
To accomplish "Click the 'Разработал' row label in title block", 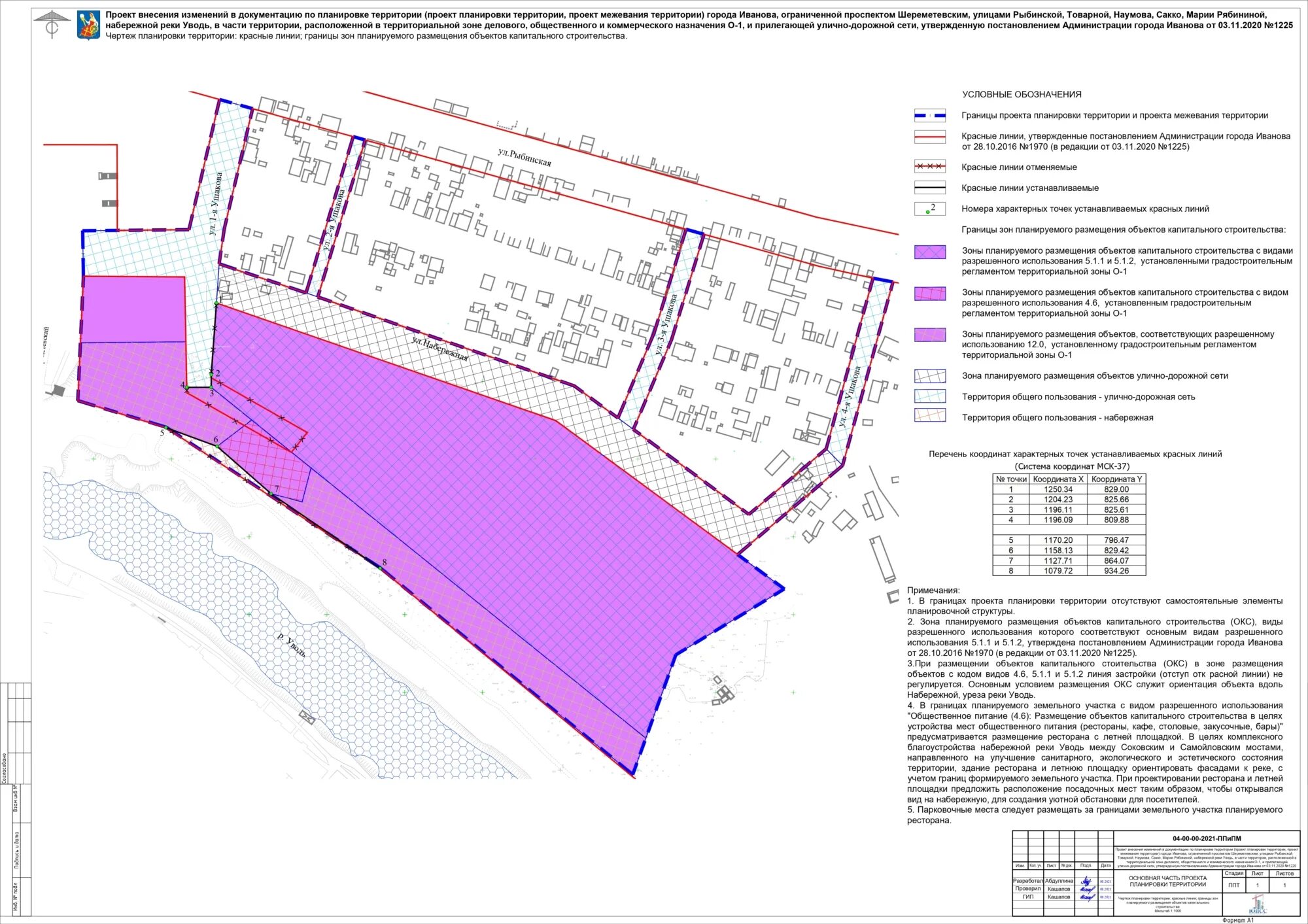I will pos(1027,881).
